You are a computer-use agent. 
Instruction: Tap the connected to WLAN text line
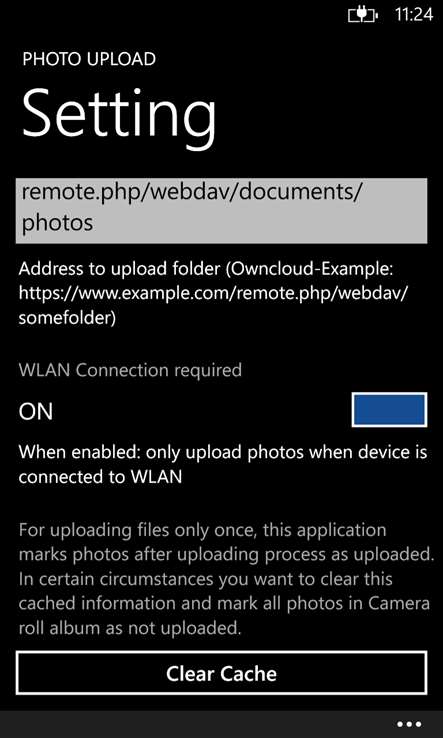tap(100, 477)
